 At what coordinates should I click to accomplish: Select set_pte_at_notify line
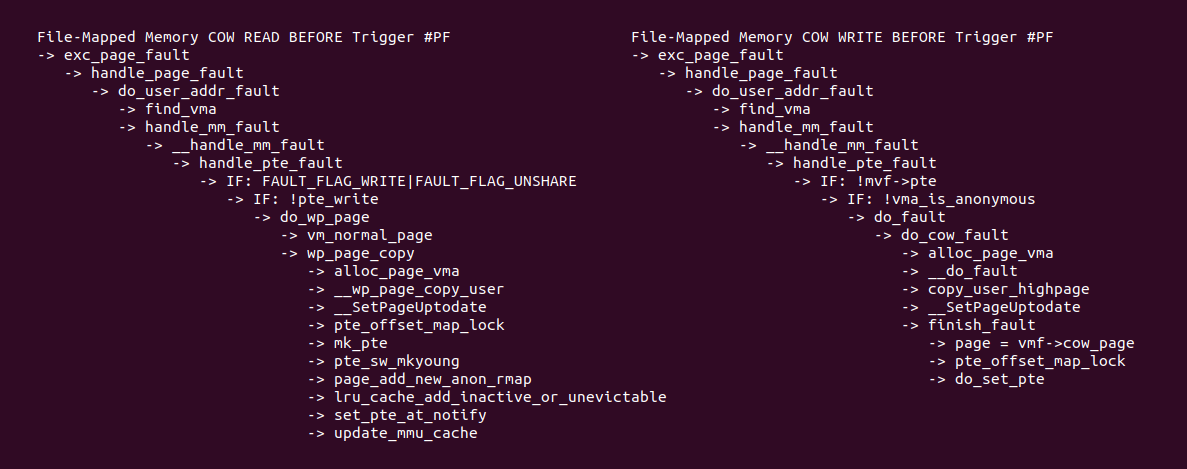[x=410, y=415]
